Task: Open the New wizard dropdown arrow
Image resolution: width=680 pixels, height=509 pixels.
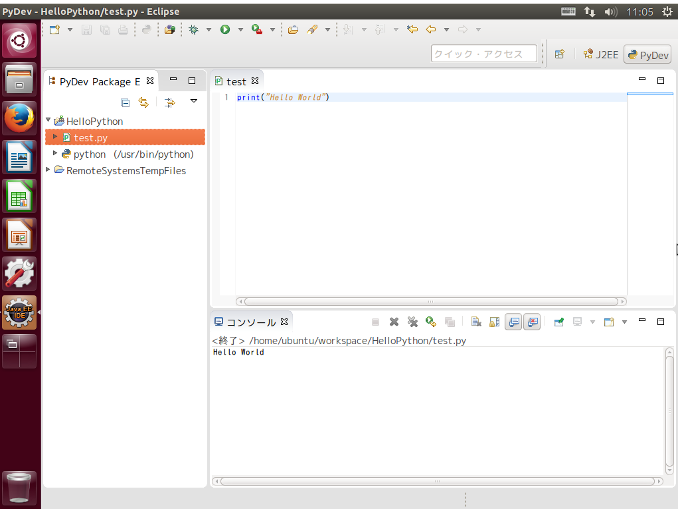Action: (70, 29)
